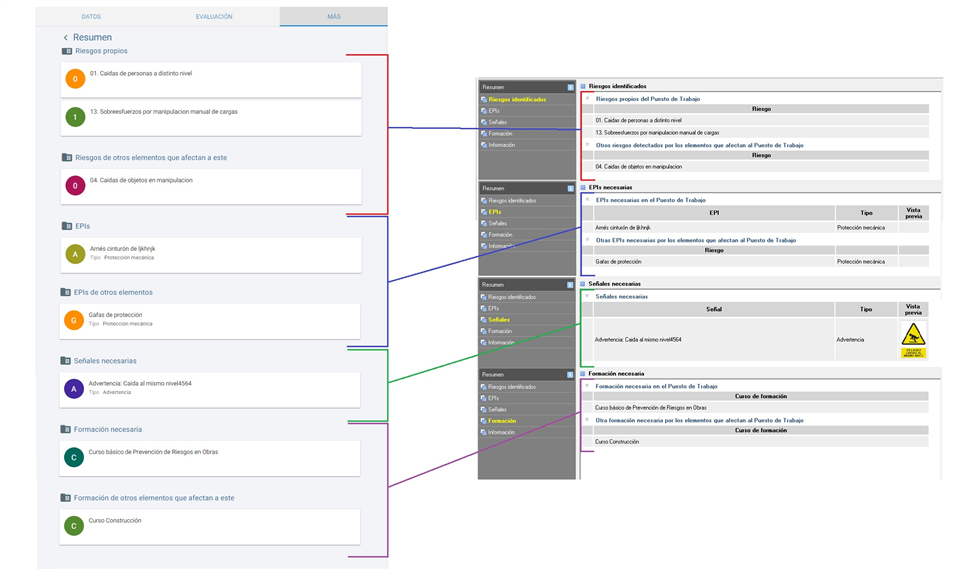Viewport: 960px width, 570px height.
Task: Click the orange G badge for Gafas de protección
Action: (x=75, y=320)
